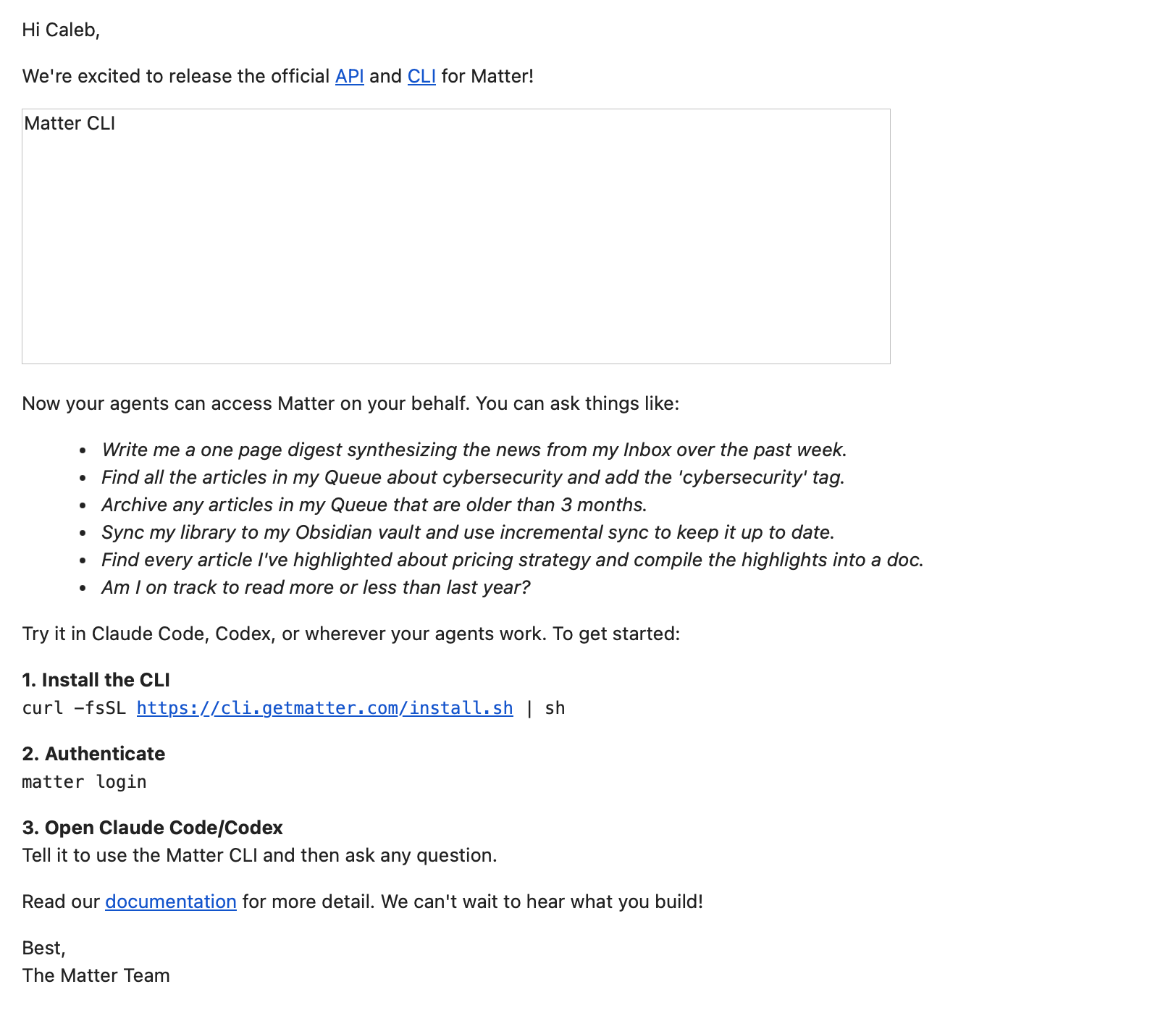Open the API link in the intro
This screenshot has width=1176, height=1021.
[349, 77]
